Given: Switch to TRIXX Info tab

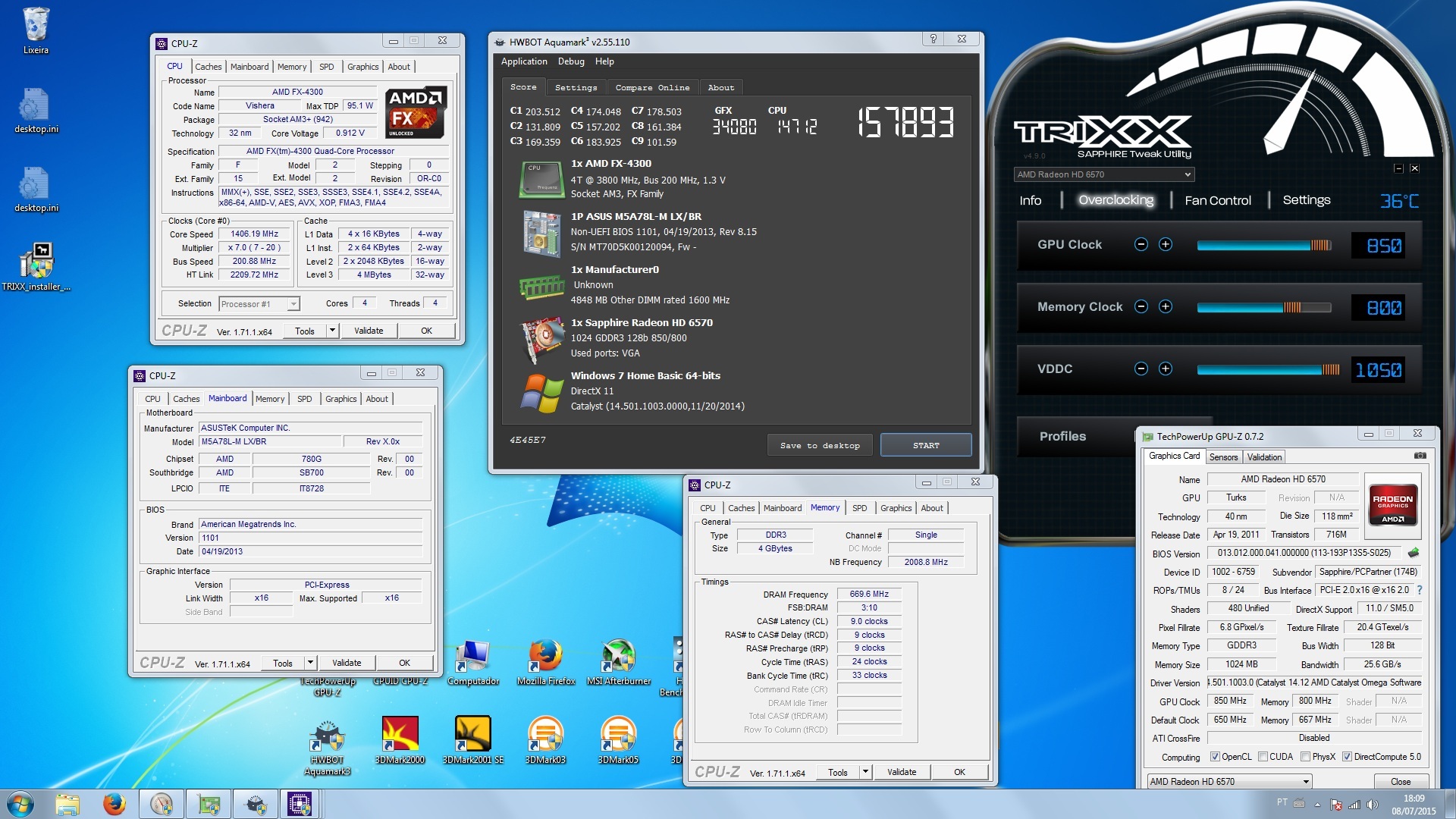Looking at the screenshot, I should point(1030,200).
